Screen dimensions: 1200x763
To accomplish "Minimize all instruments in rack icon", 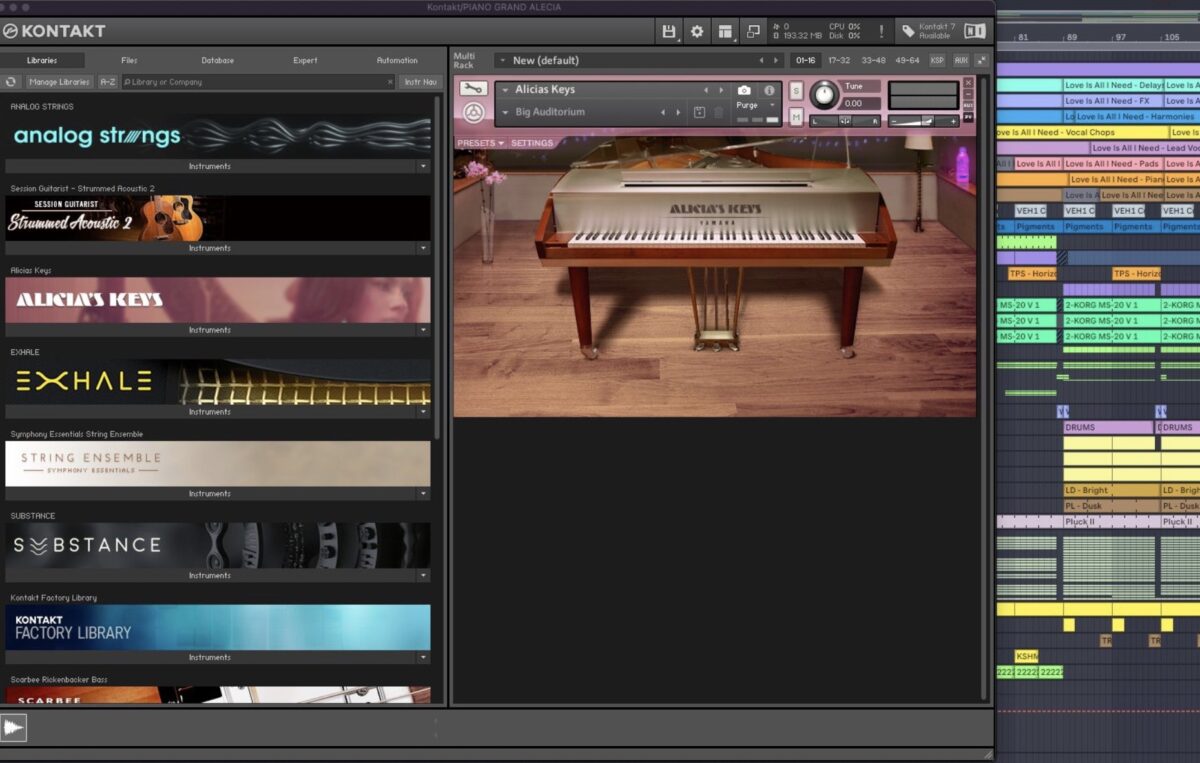I will 981,60.
